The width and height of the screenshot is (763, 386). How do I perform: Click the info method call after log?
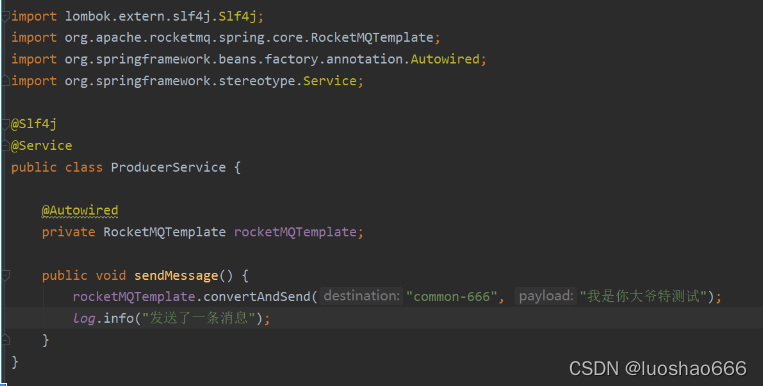(118, 318)
